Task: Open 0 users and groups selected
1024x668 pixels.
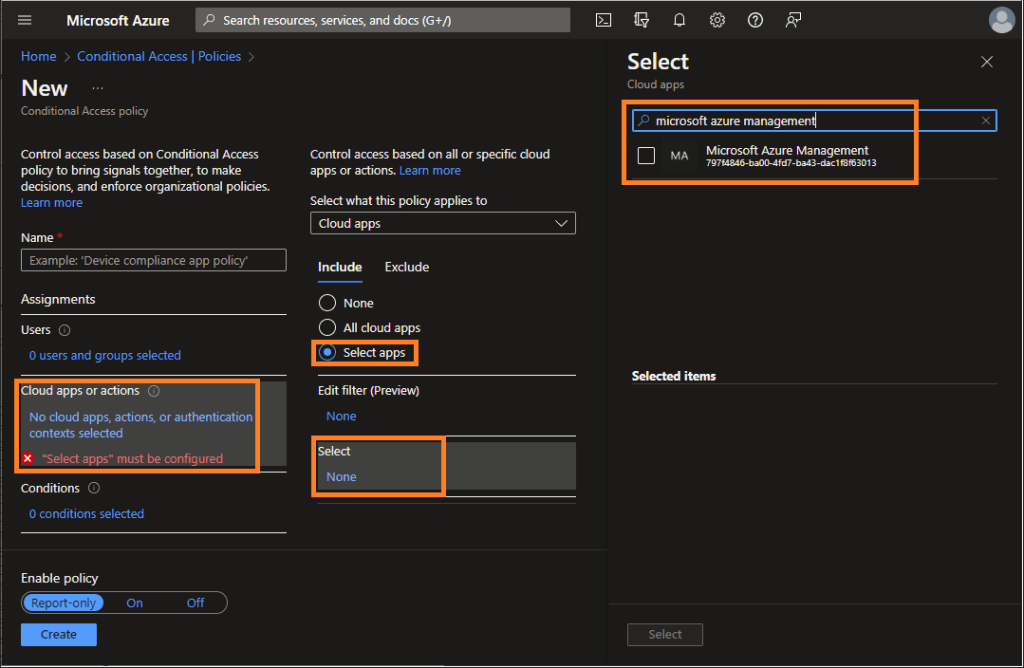Action: [104, 356]
